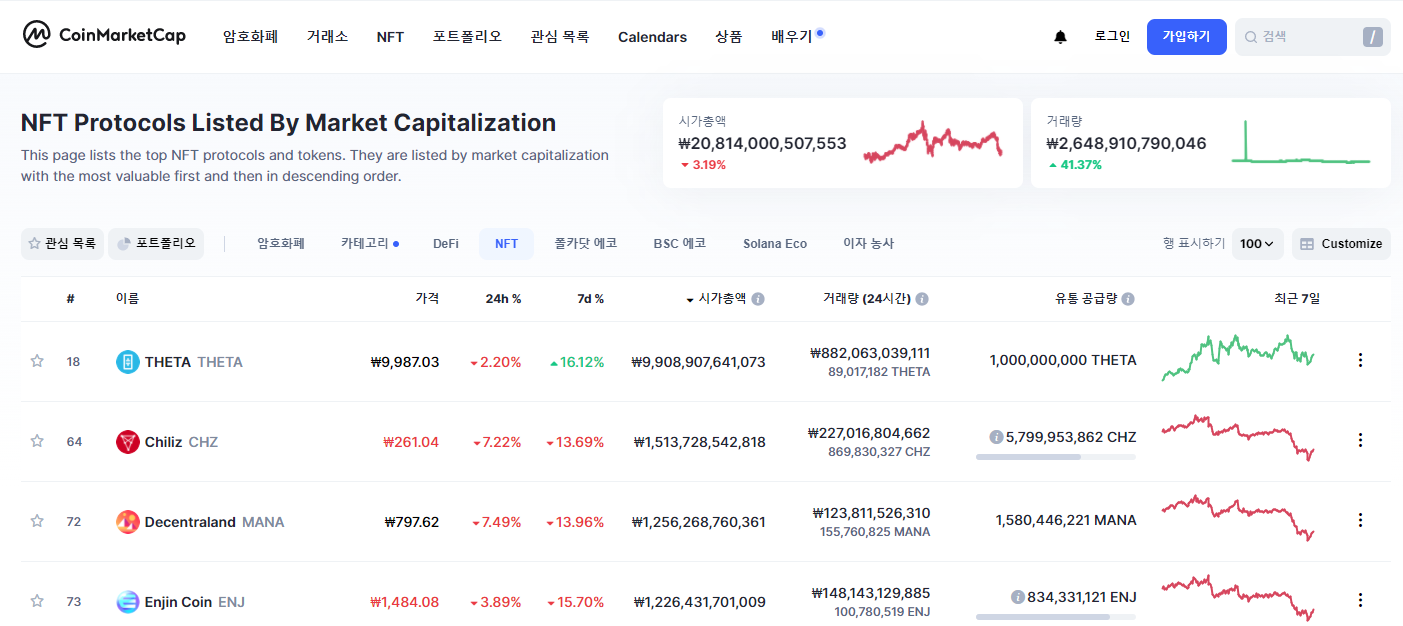Click the 시가총액 column info icon

[758, 299]
